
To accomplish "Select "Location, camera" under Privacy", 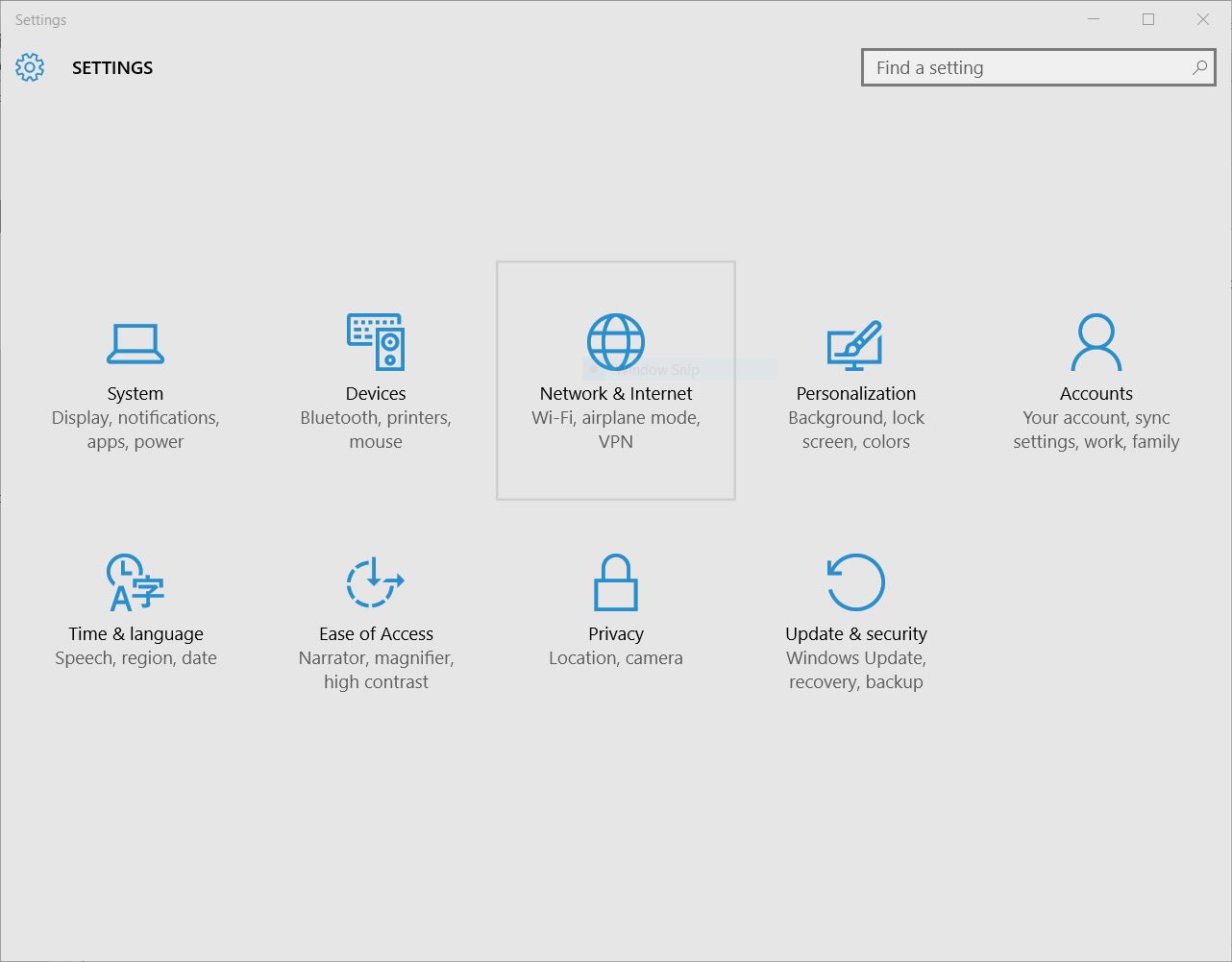I will click(x=615, y=657).
